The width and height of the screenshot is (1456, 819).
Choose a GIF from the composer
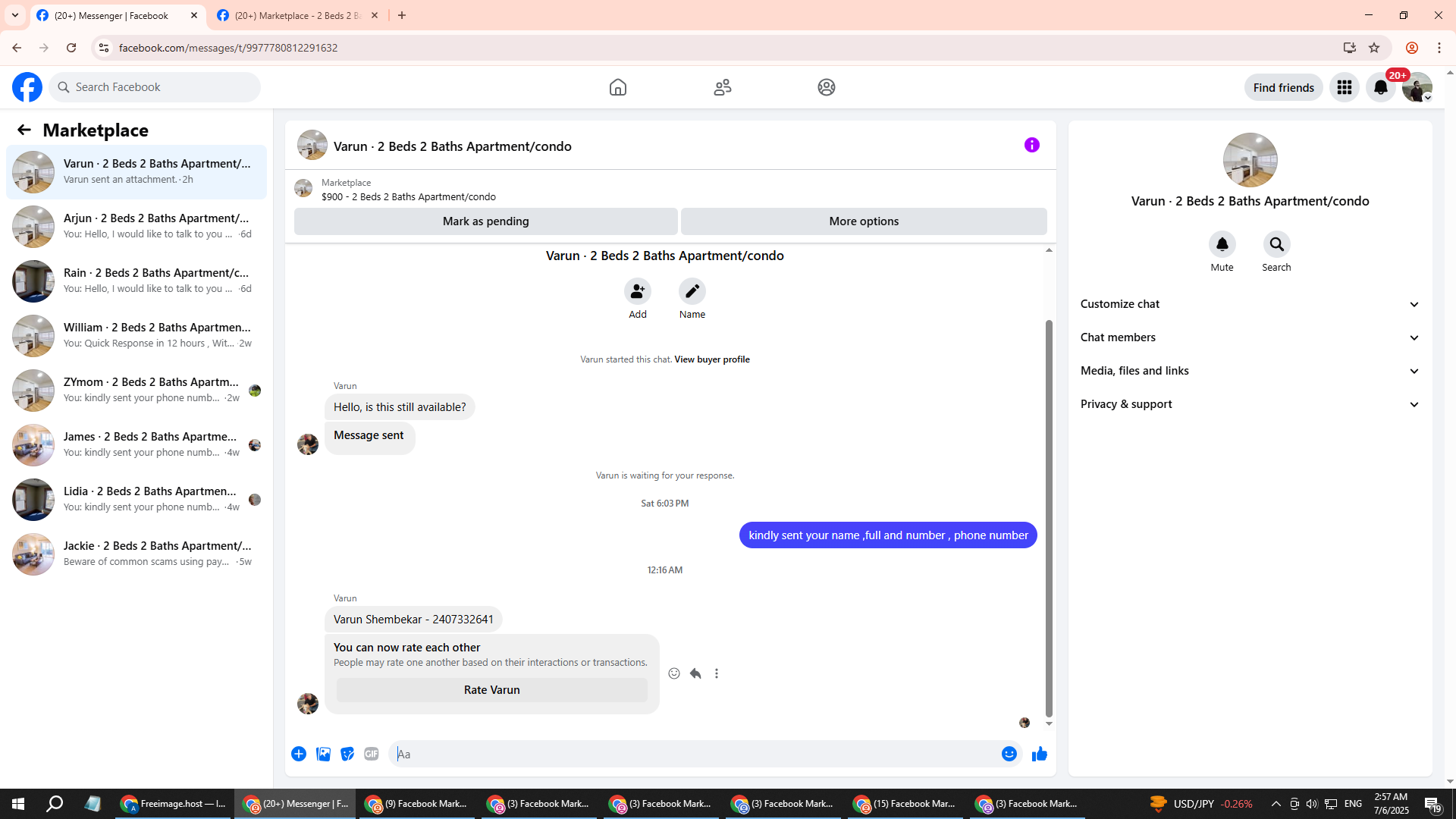[x=371, y=754]
